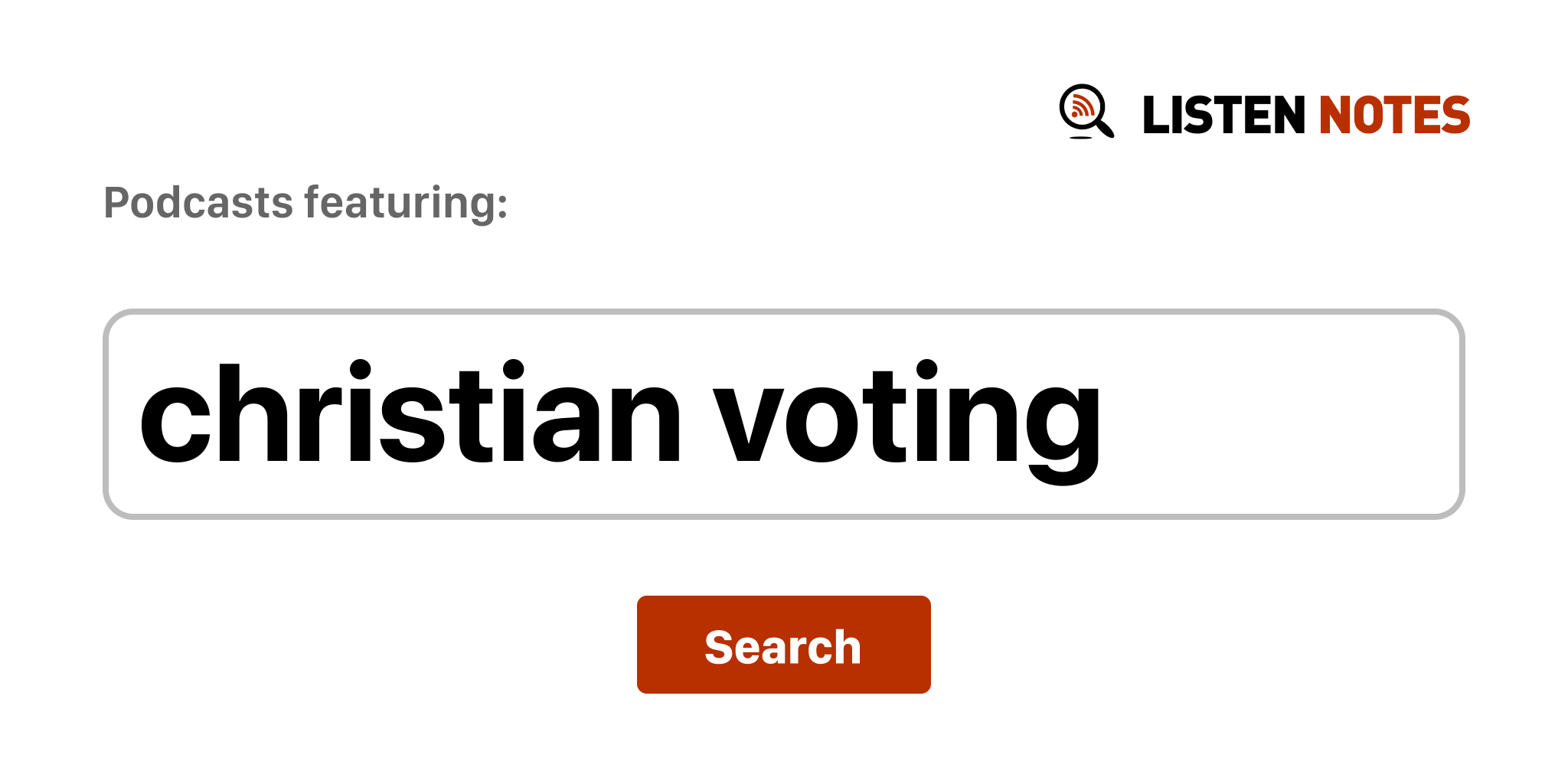This screenshot has width=1568, height=784.
Task: Click the word "Podcasts" in the heading
Action: coord(198,203)
